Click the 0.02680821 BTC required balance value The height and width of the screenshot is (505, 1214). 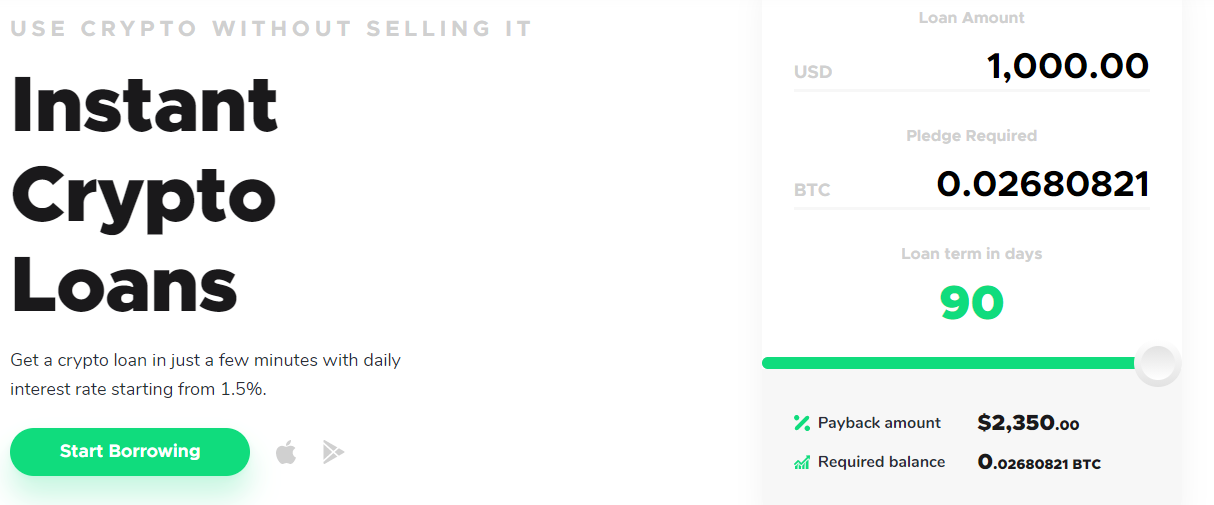(x=1038, y=463)
